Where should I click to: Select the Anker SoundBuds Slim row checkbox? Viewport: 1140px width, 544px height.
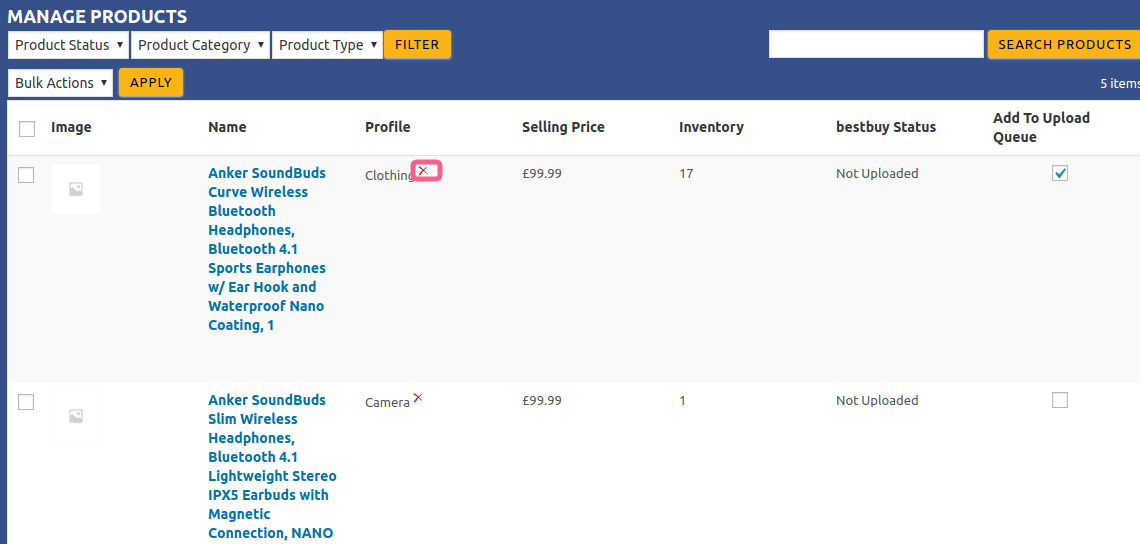[x=26, y=402]
